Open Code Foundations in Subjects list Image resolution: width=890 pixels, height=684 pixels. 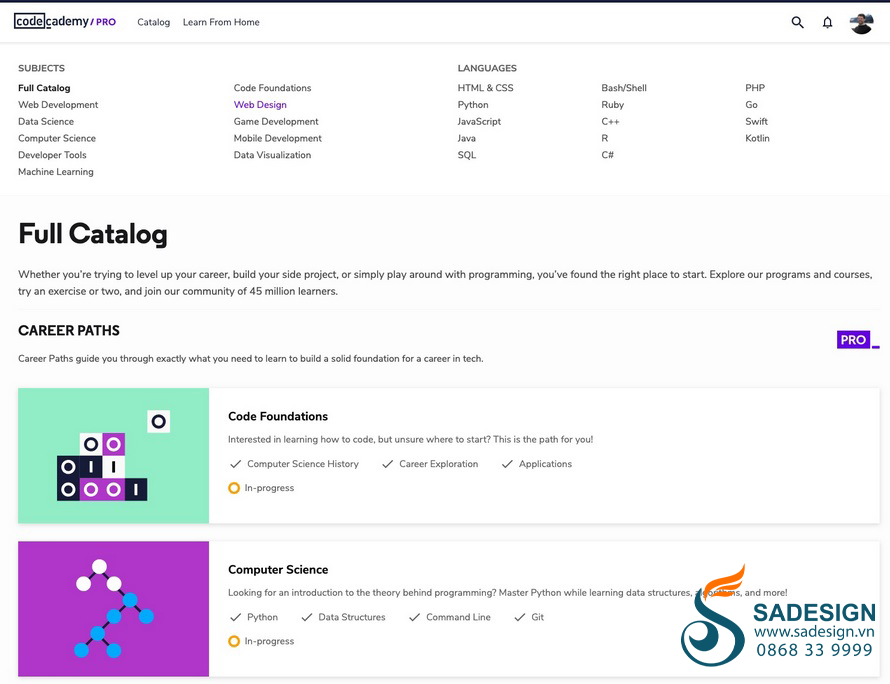[x=272, y=88]
